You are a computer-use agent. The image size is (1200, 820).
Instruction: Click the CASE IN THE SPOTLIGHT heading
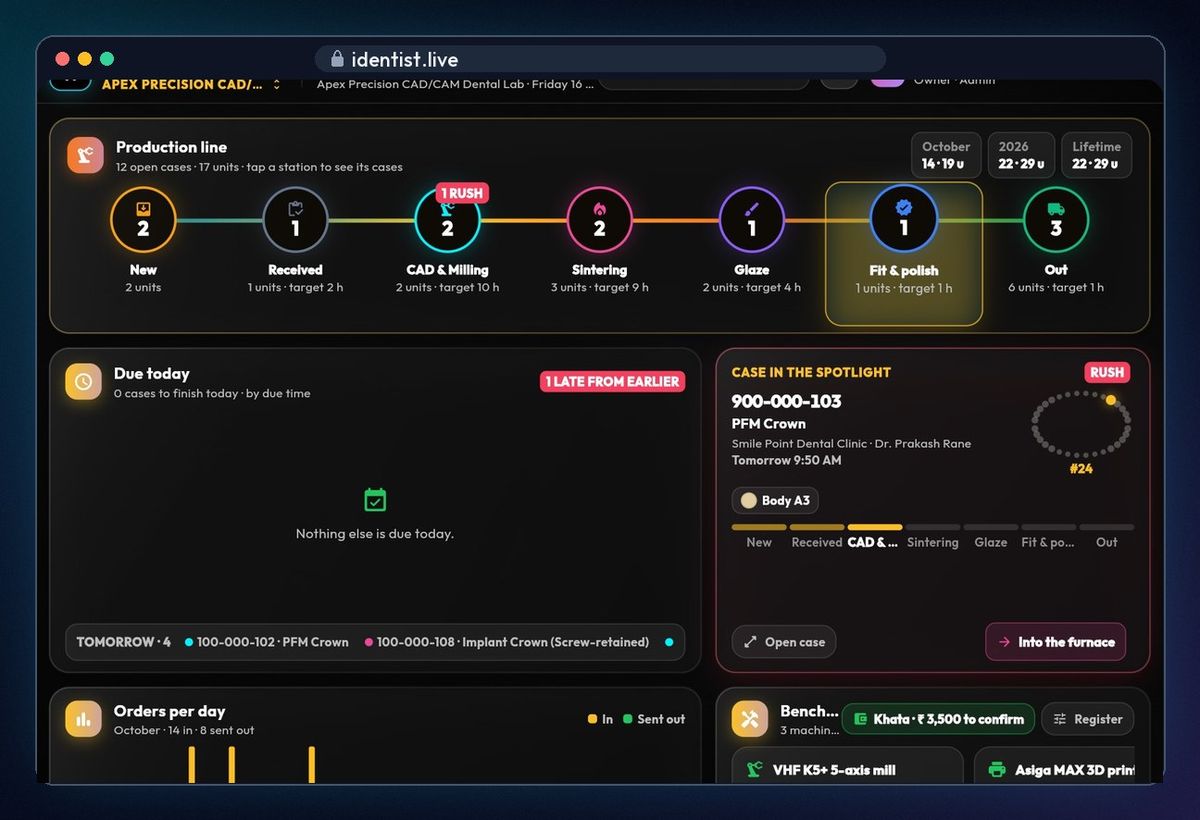(811, 372)
